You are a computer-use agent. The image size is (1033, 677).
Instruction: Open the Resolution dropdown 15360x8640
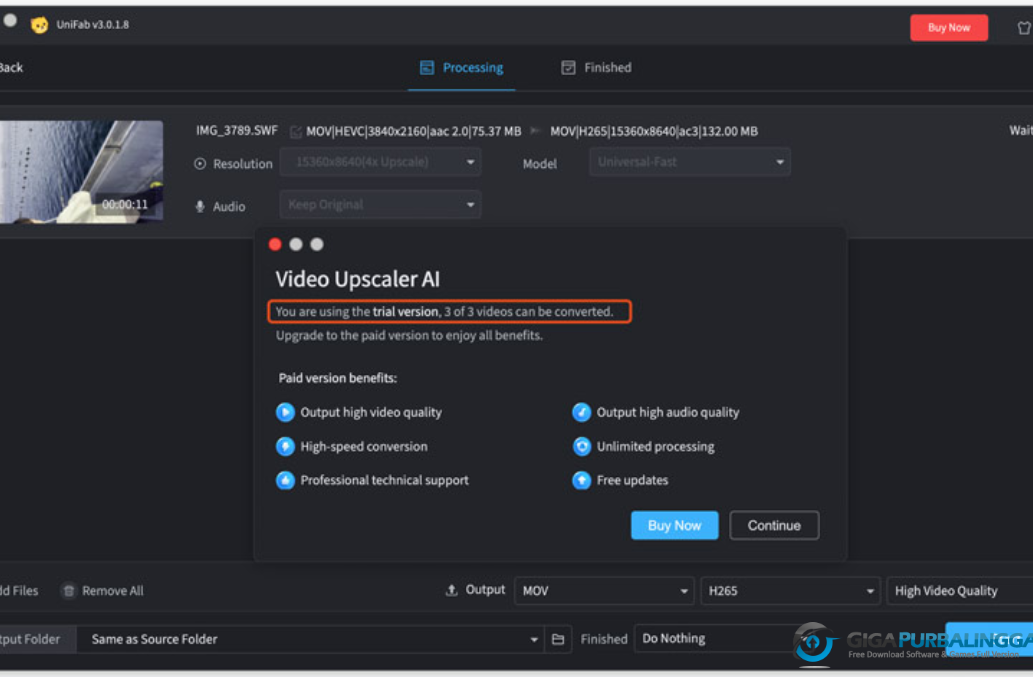pos(380,162)
